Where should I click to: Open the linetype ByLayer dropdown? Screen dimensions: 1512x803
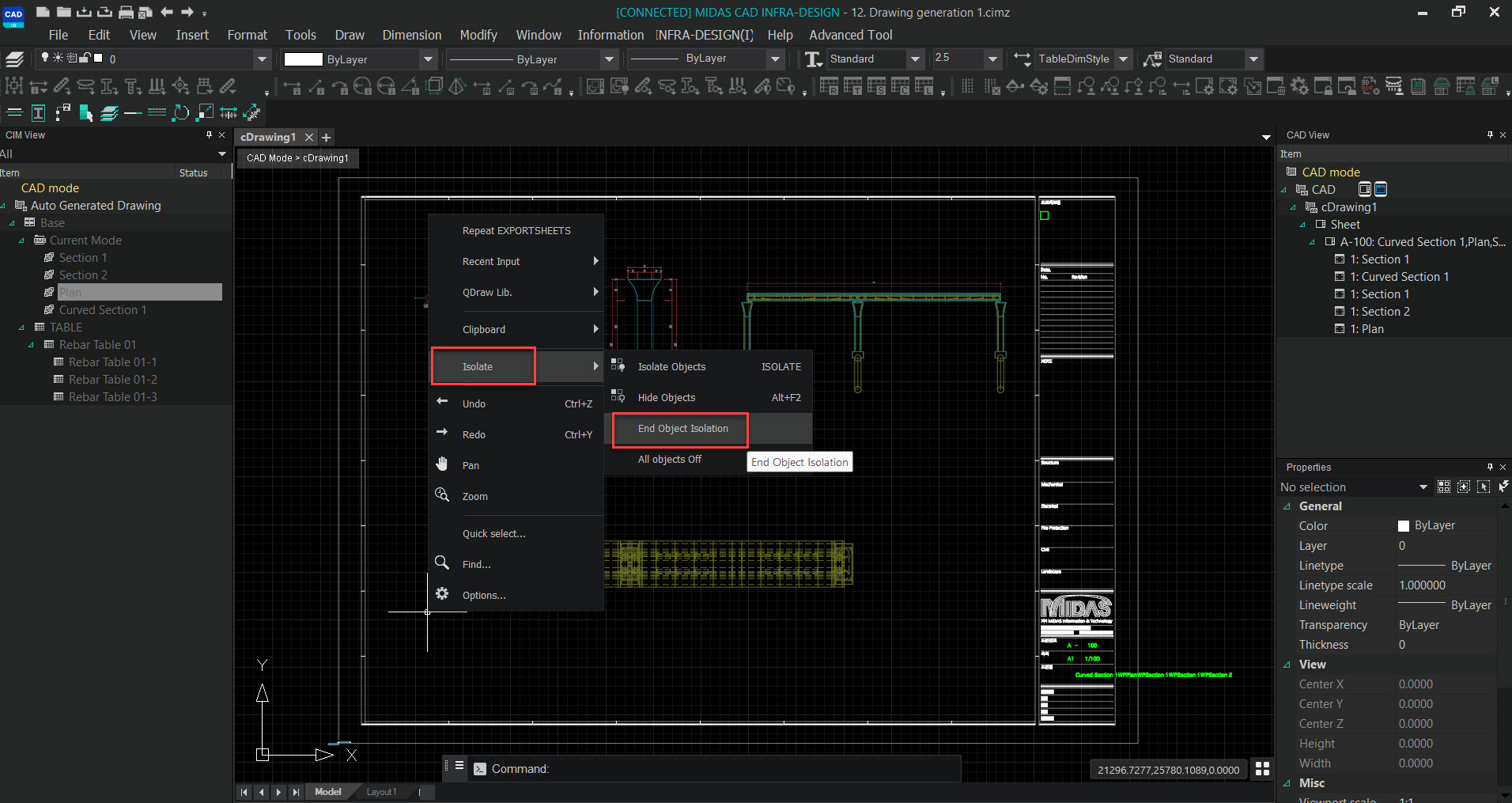click(x=609, y=59)
